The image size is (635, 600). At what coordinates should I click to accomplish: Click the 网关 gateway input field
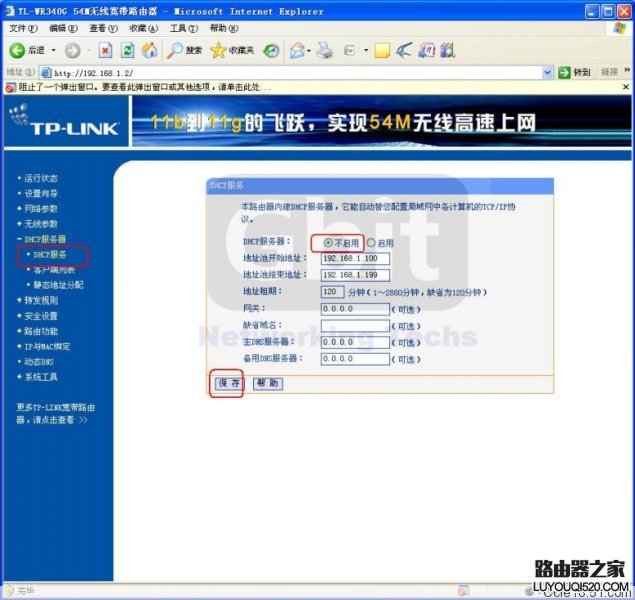tap(355, 309)
